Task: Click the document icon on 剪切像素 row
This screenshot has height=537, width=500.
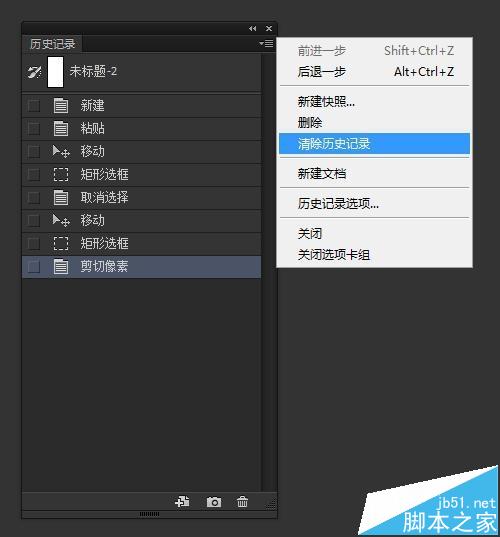Action: click(x=61, y=266)
